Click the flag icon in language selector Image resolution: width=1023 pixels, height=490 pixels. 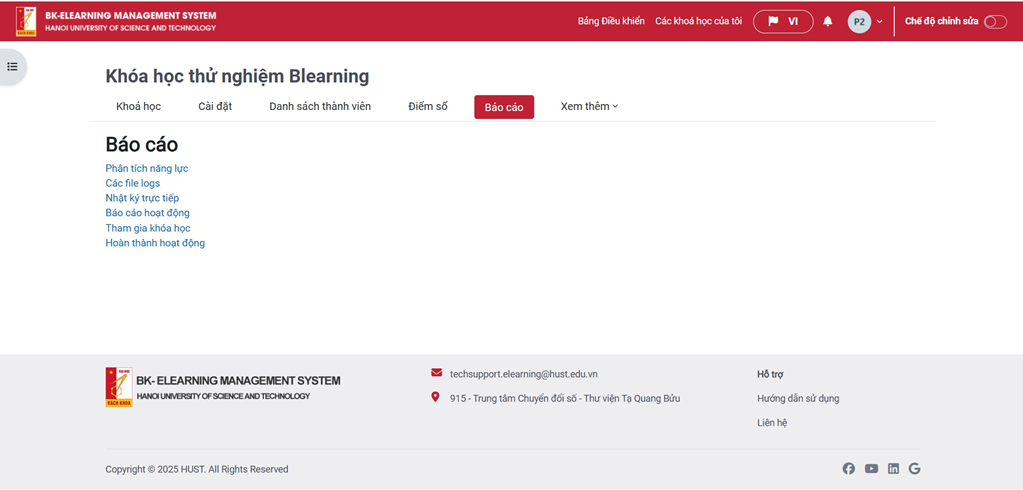773,21
